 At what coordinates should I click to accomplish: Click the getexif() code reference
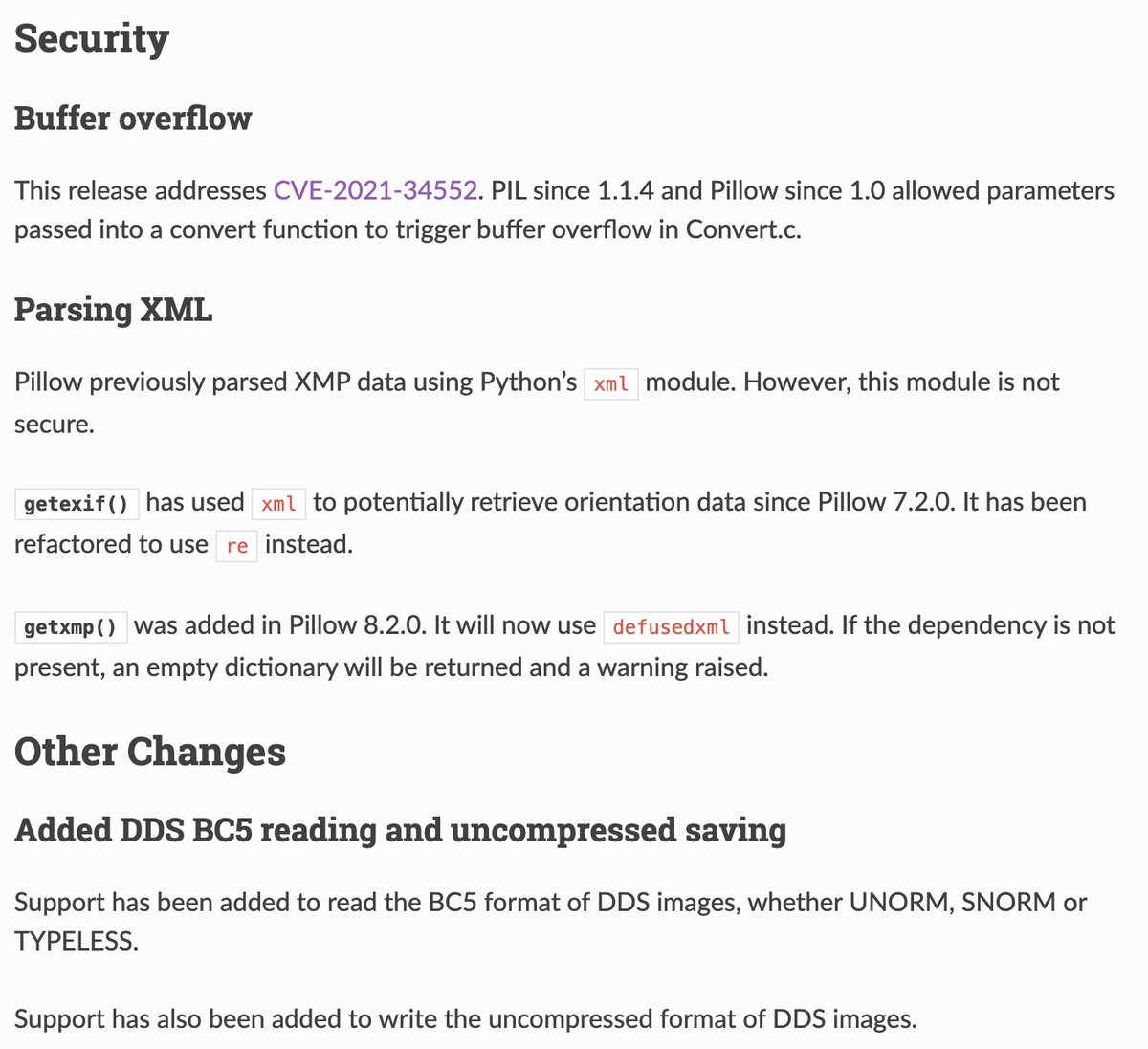77,504
